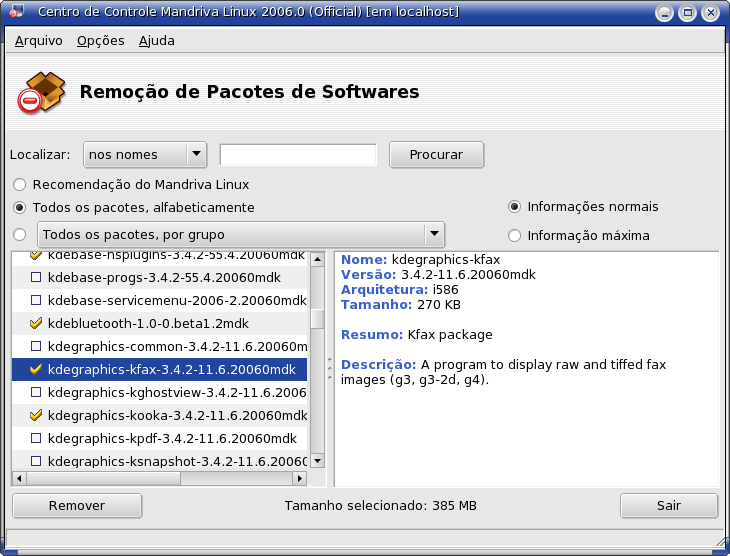Minimize the Mandriva Control Center window
The width and height of the screenshot is (730, 556).
tap(664, 12)
